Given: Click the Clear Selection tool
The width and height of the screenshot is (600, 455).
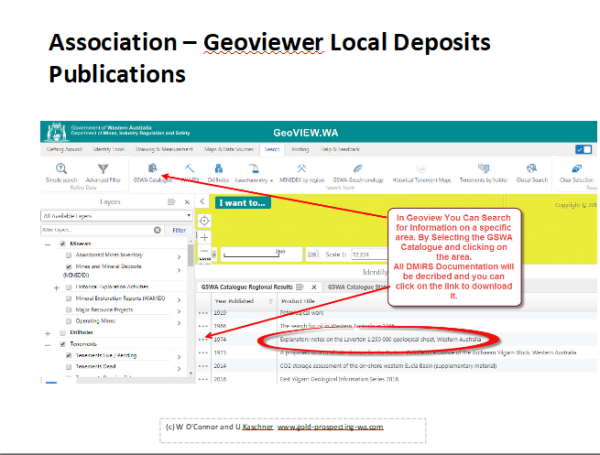Looking at the screenshot, I should (x=576, y=173).
